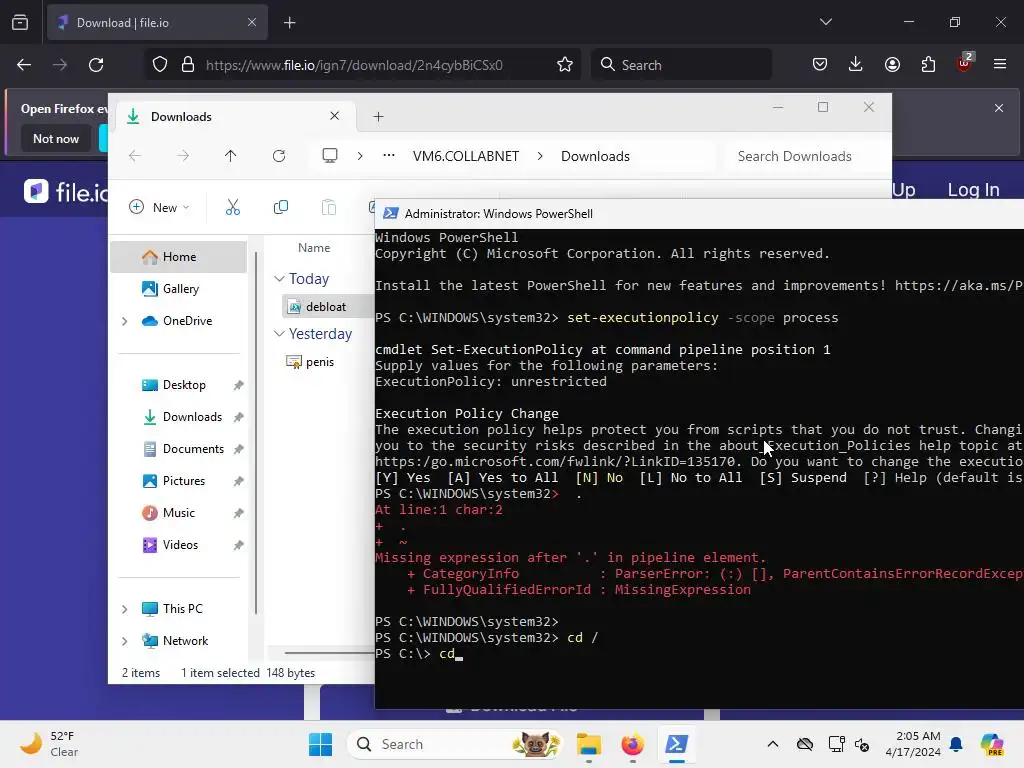Collapse the Yesterday file group
Viewport: 1024px width, 768px height.
pyautogui.click(x=279, y=334)
